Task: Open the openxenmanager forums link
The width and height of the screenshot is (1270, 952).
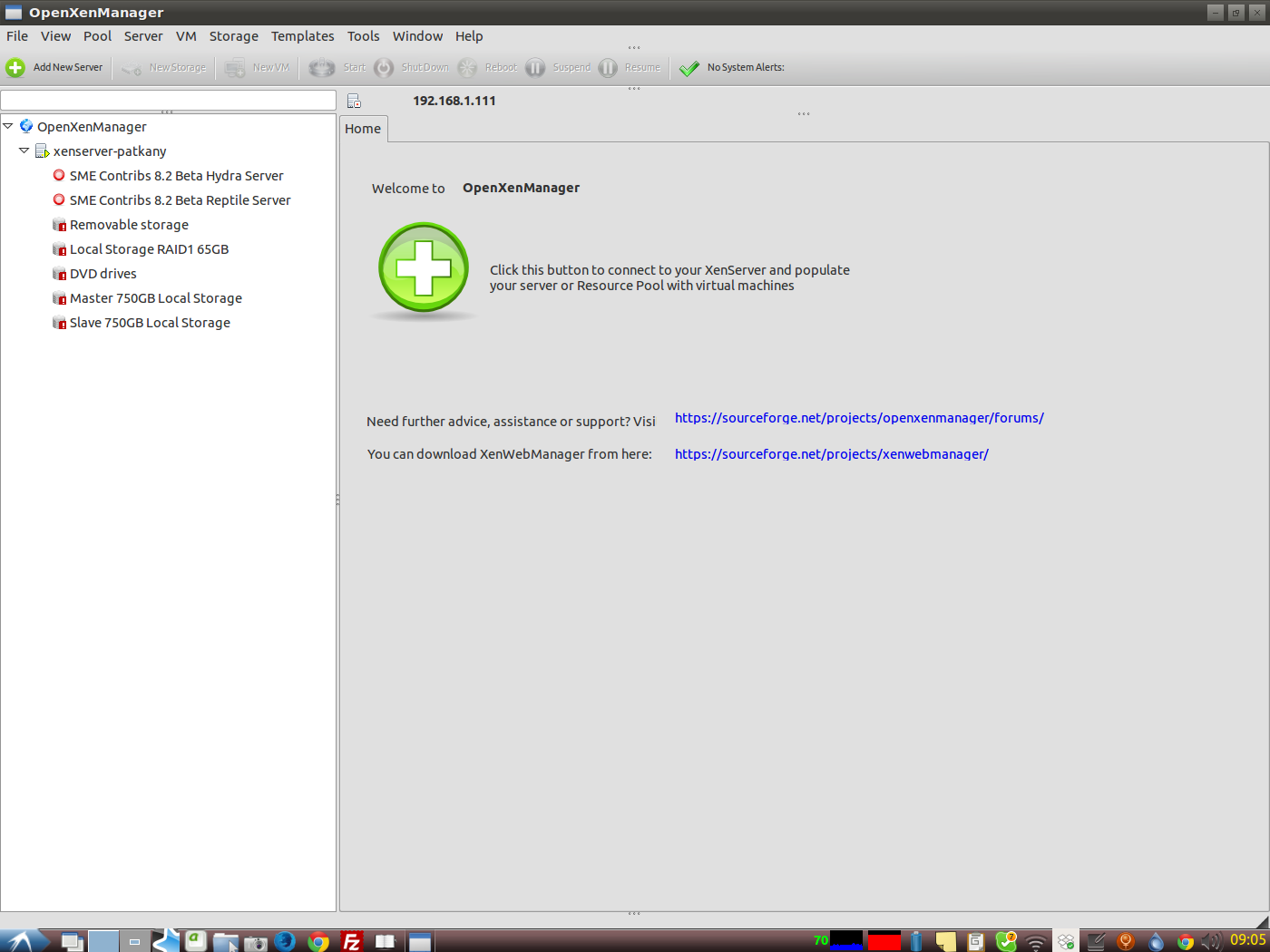Action: pos(859,418)
